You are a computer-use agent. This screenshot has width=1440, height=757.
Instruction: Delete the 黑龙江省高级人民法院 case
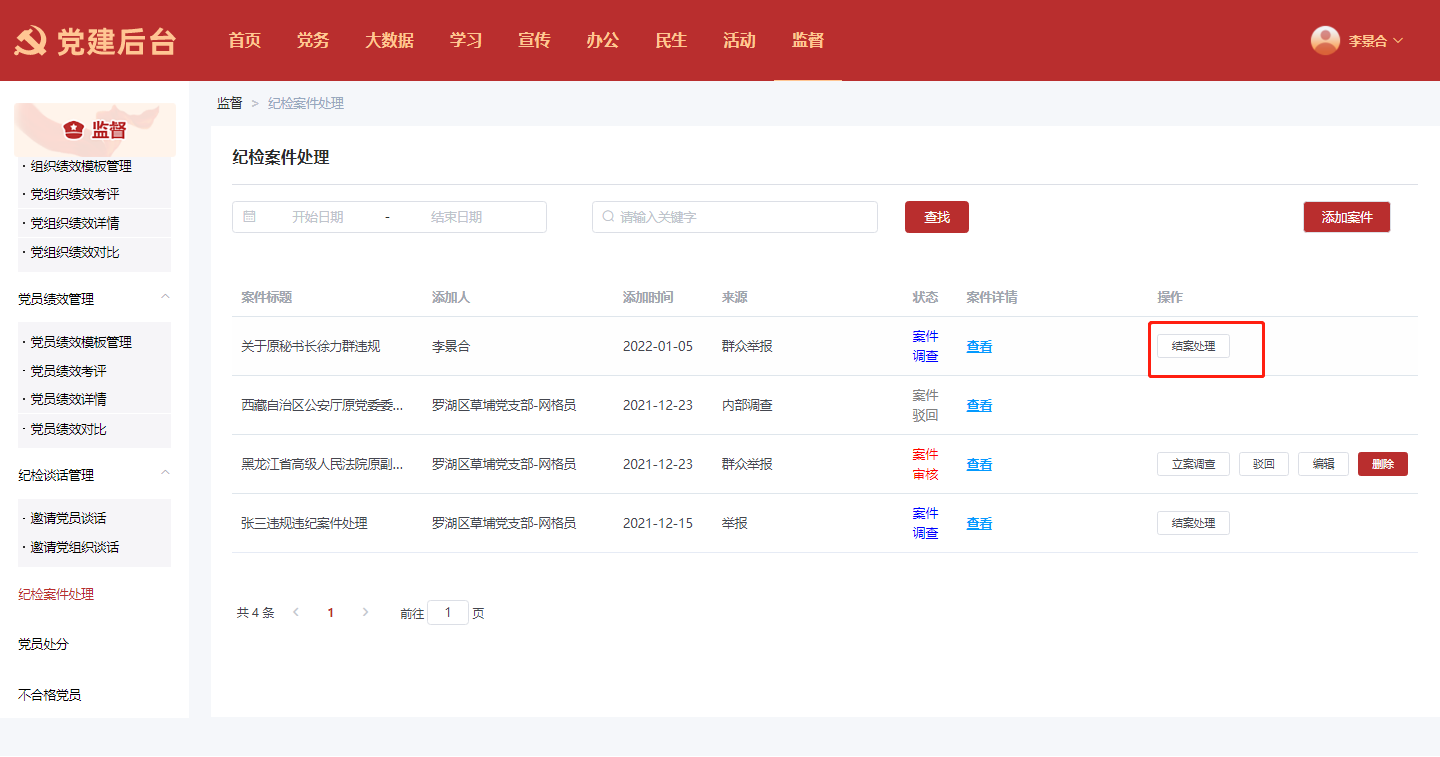1382,464
